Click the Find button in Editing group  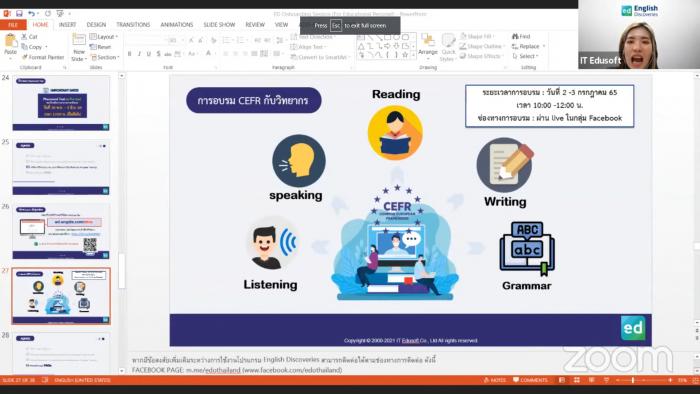click(x=521, y=36)
